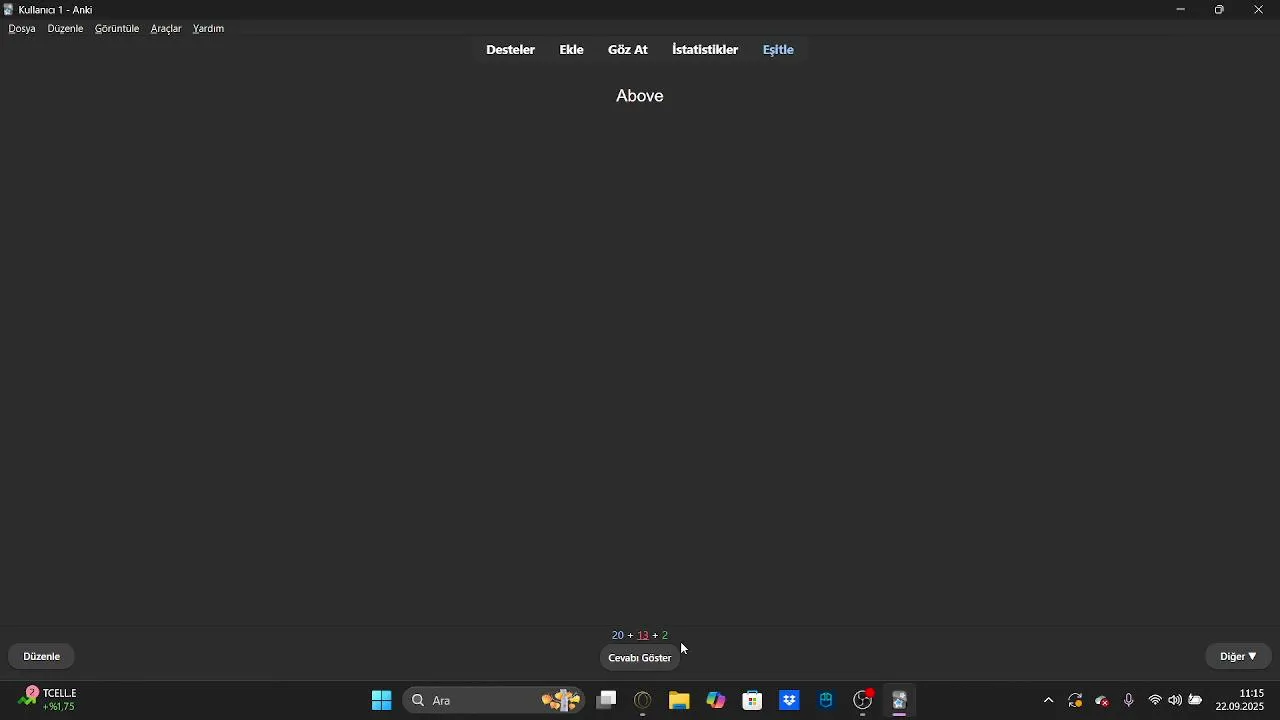This screenshot has height=720, width=1280.
Task: Open the Dosya menu
Action: (x=22, y=29)
